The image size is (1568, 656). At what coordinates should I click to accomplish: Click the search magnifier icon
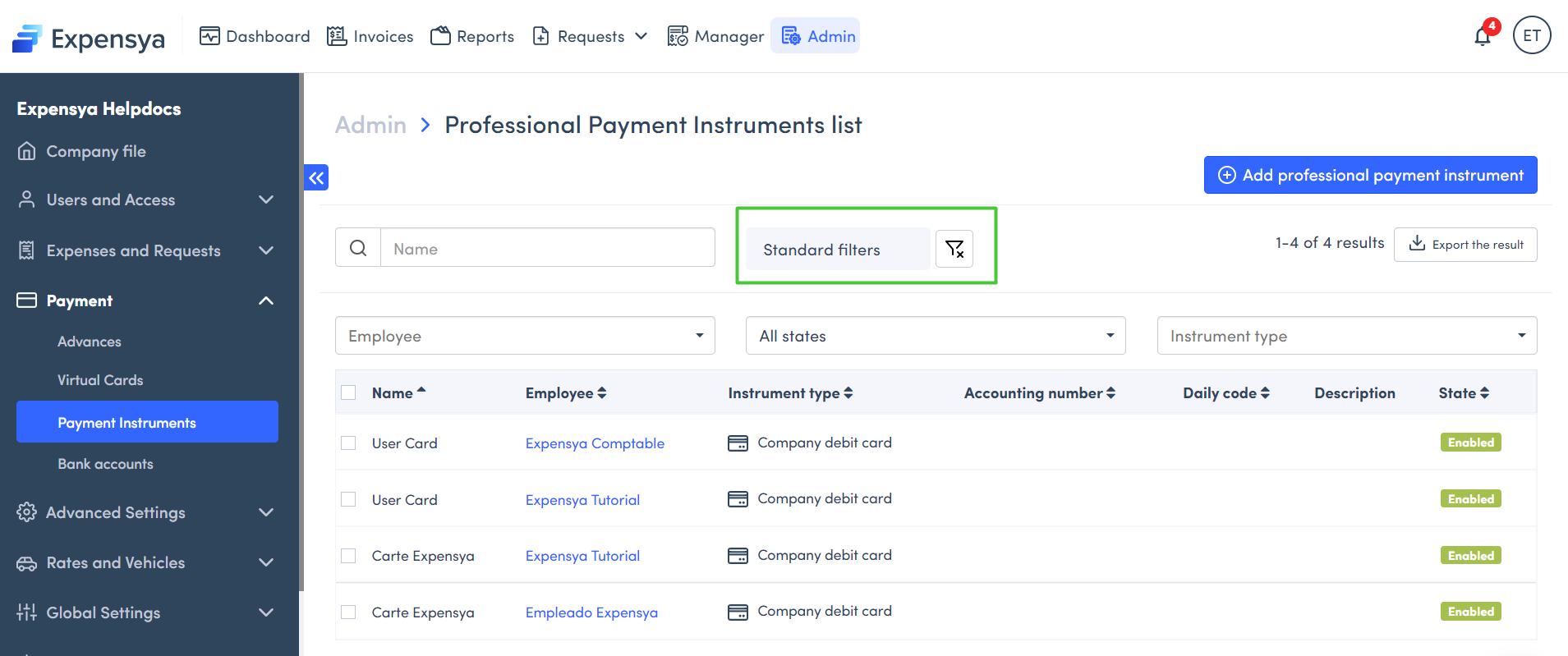[x=358, y=248]
